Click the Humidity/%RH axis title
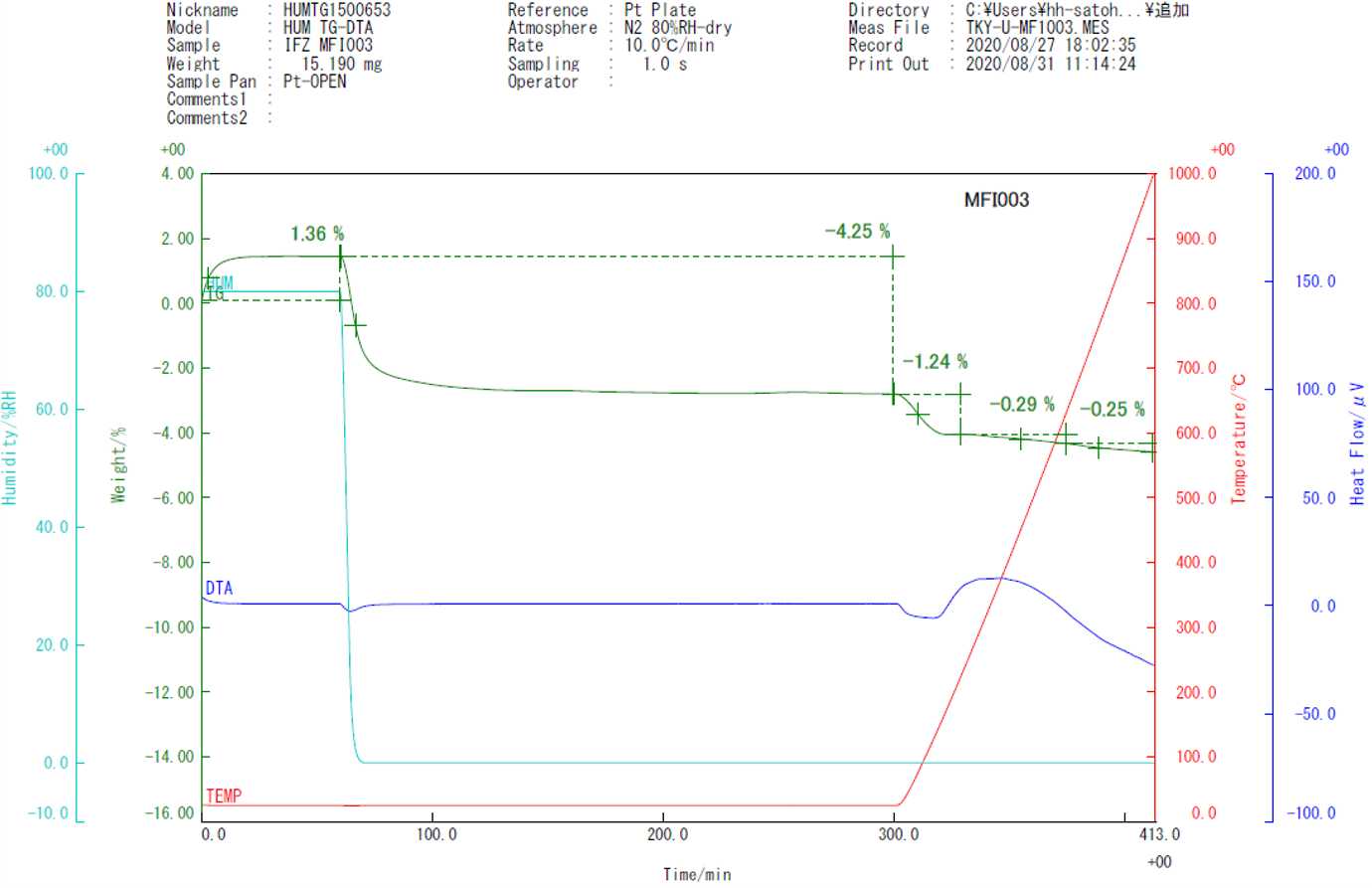 10,447
